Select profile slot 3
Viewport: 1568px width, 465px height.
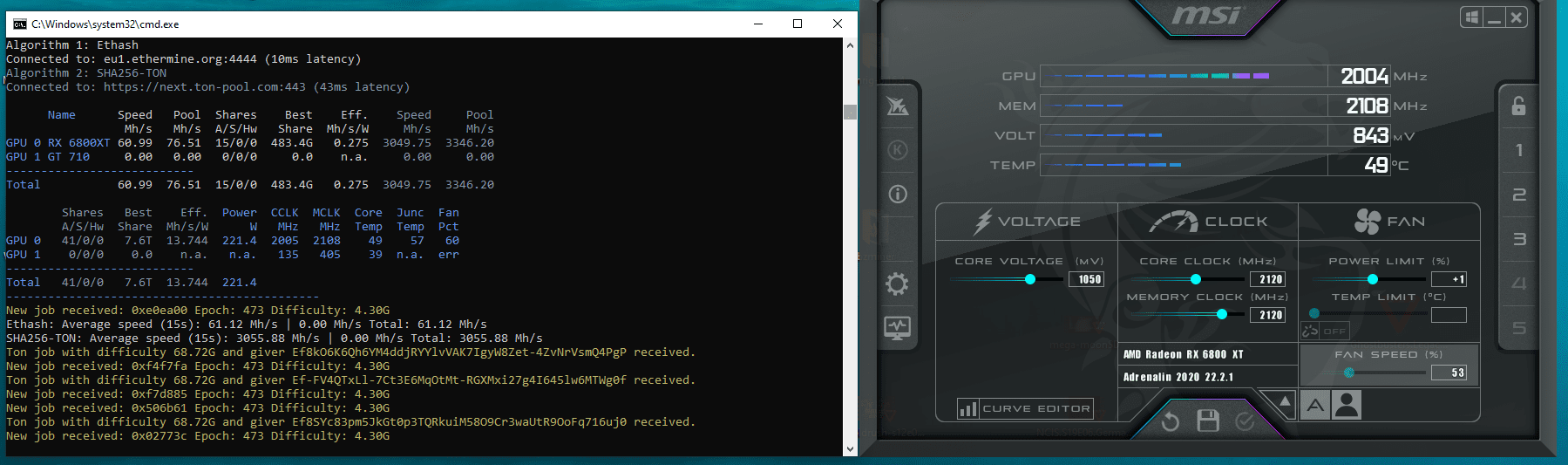click(1519, 239)
